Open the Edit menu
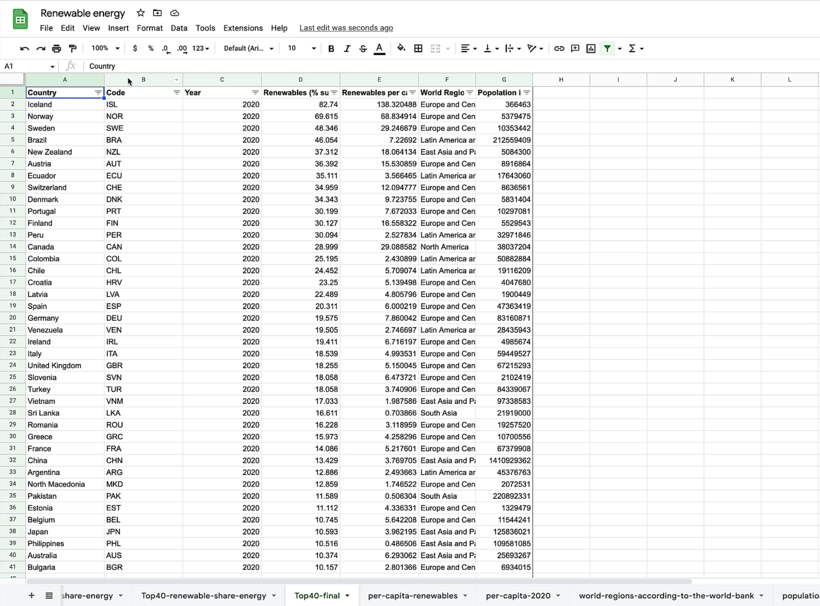 point(67,28)
